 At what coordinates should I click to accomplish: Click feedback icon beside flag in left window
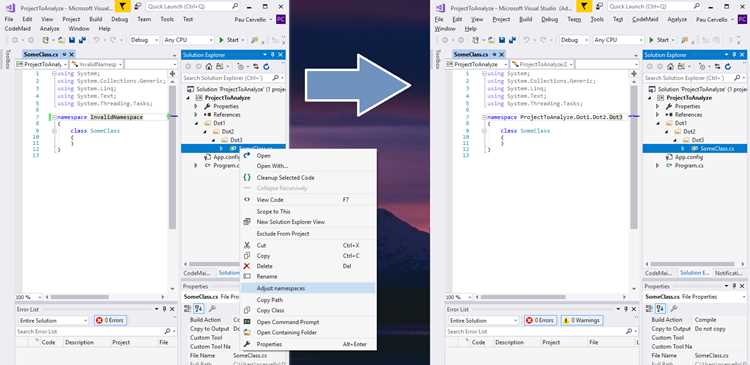coord(138,7)
